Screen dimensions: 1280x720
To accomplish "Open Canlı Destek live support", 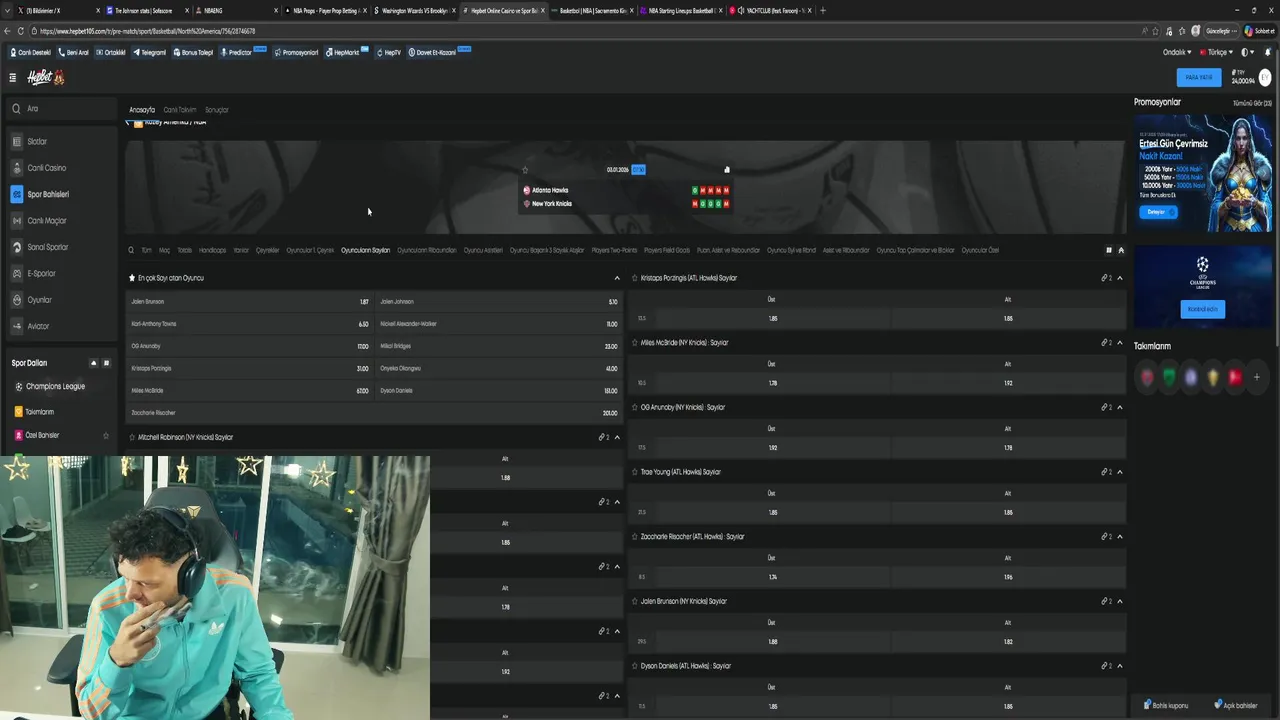I will 30,52.
